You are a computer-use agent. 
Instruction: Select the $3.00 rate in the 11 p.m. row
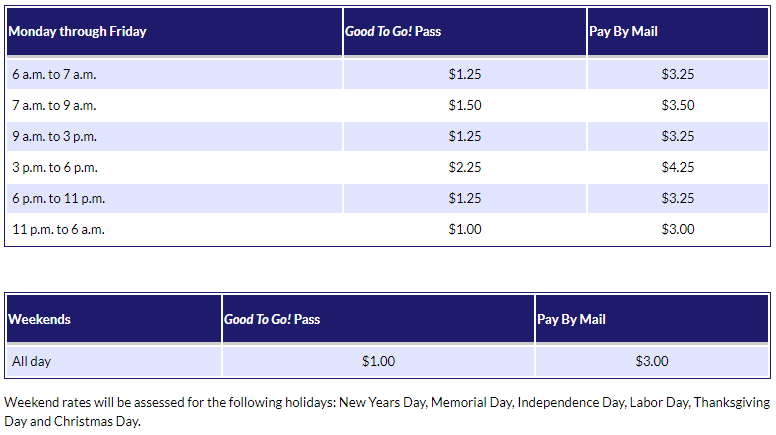678,229
